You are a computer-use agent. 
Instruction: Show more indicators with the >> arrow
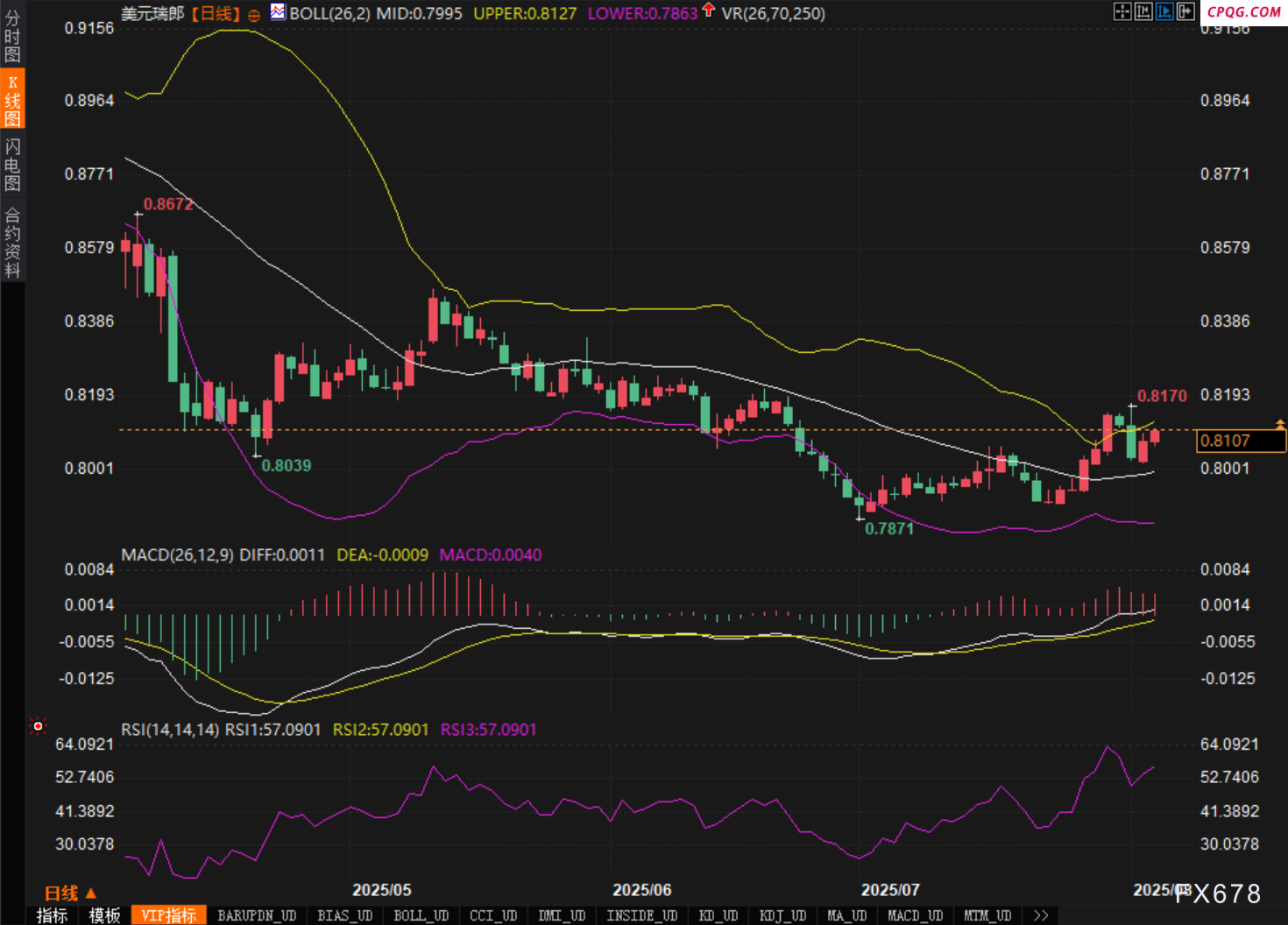click(x=1040, y=915)
